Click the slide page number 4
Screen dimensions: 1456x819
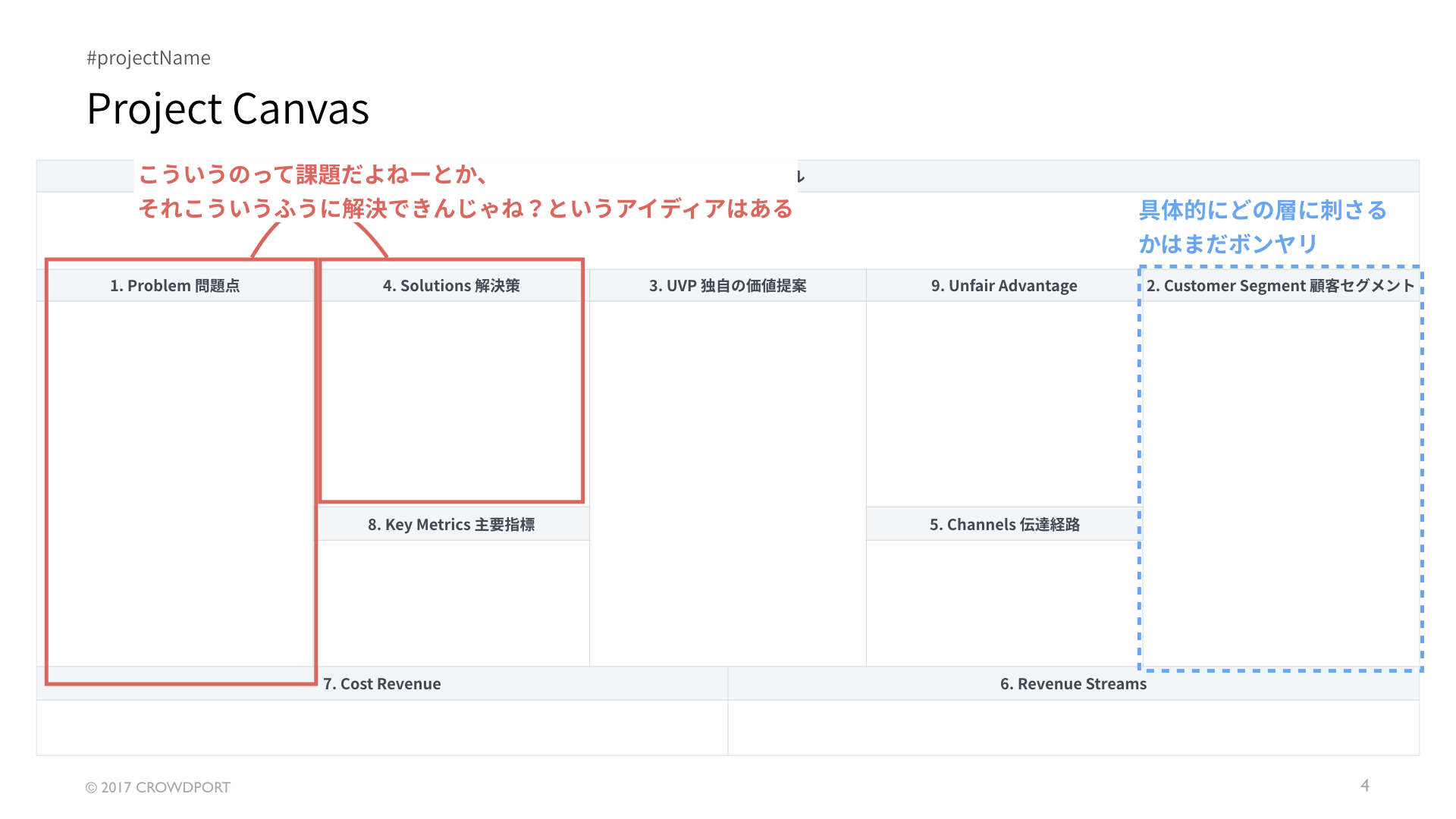tap(1365, 786)
